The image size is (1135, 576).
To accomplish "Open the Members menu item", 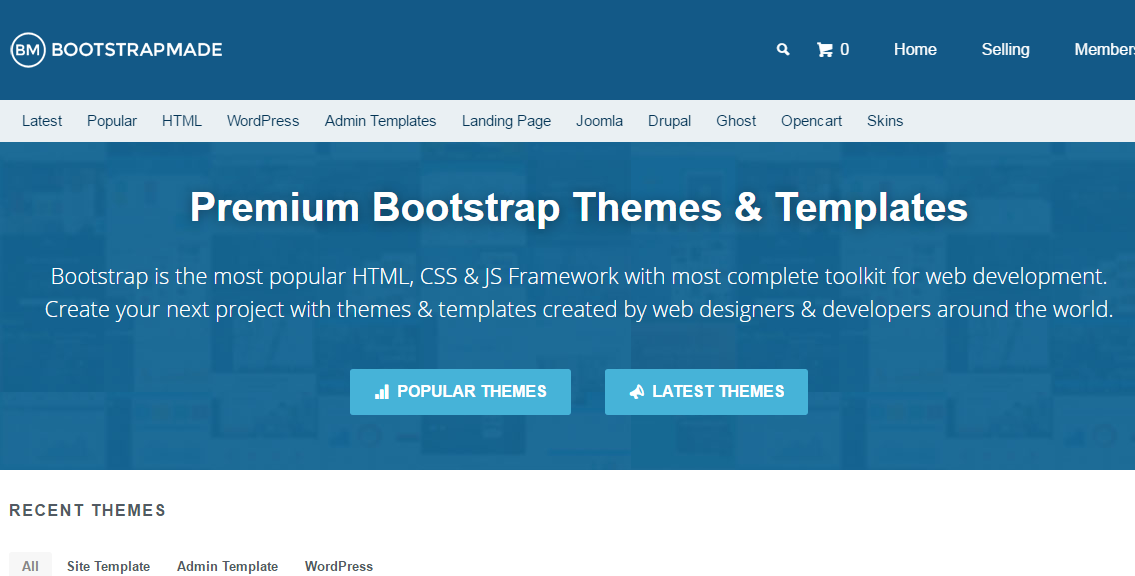I will click(1104, 49).
